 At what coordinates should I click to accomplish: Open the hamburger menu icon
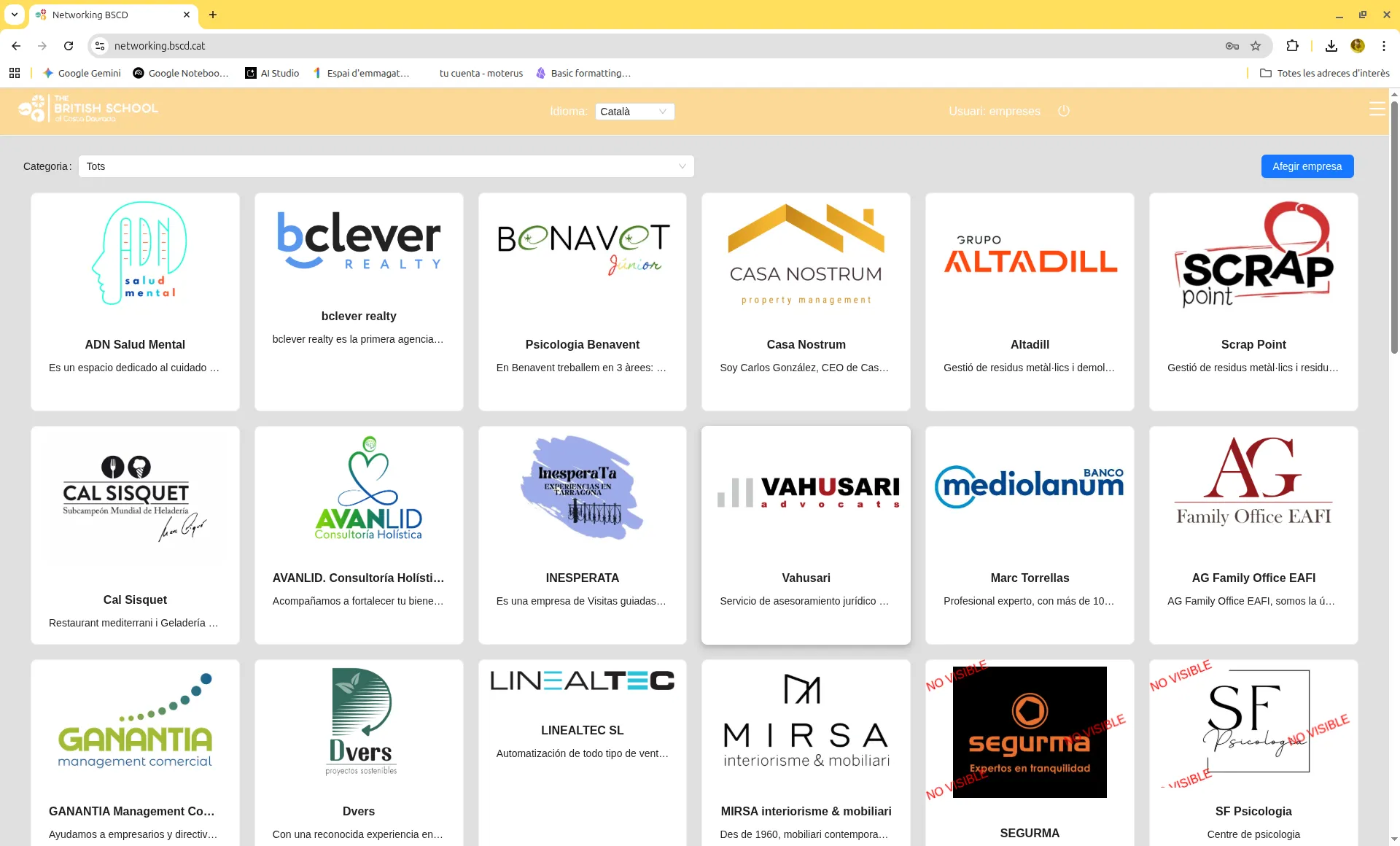(1377, 109)
